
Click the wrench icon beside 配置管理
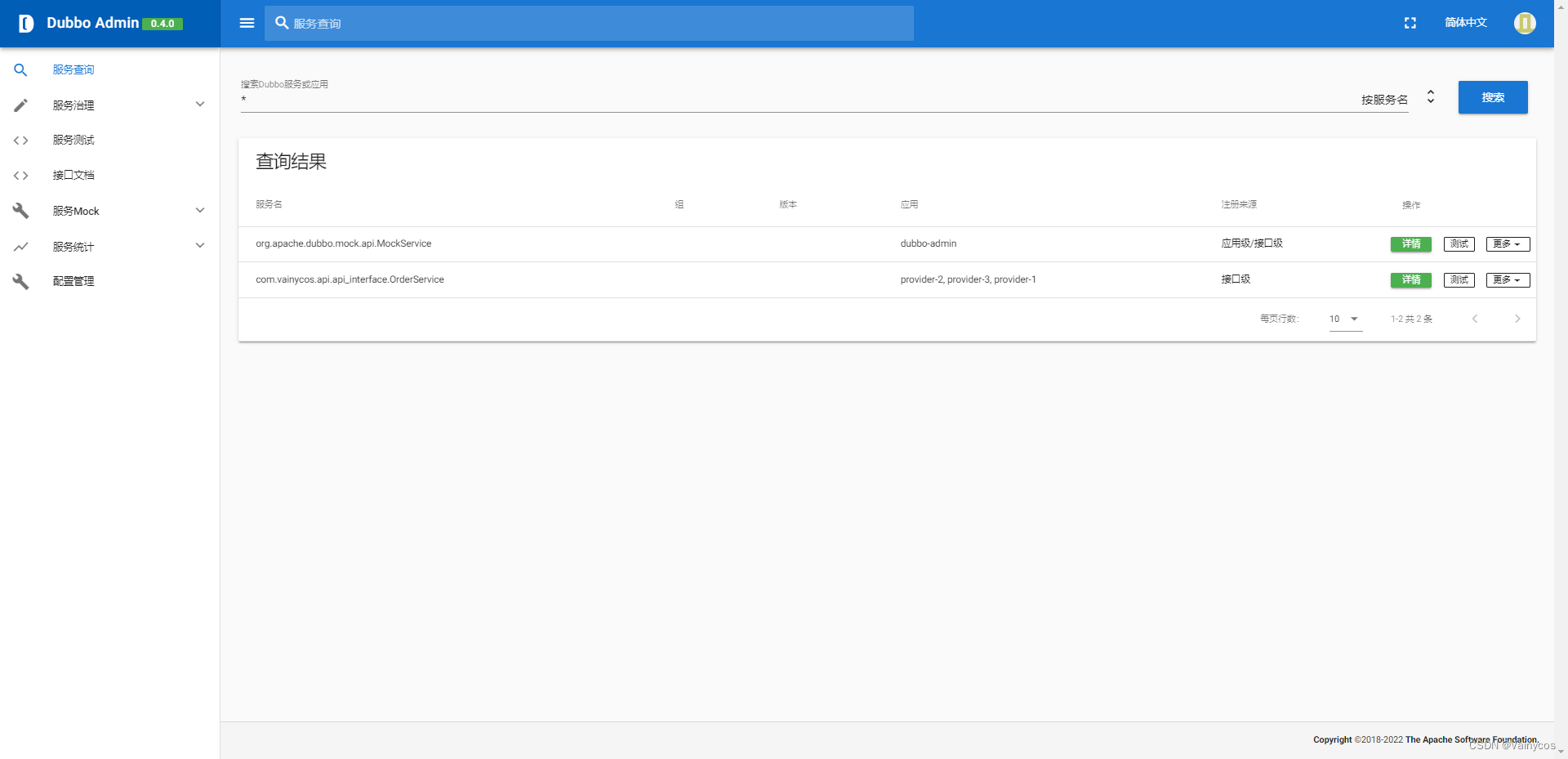click(x=20, y=281)
